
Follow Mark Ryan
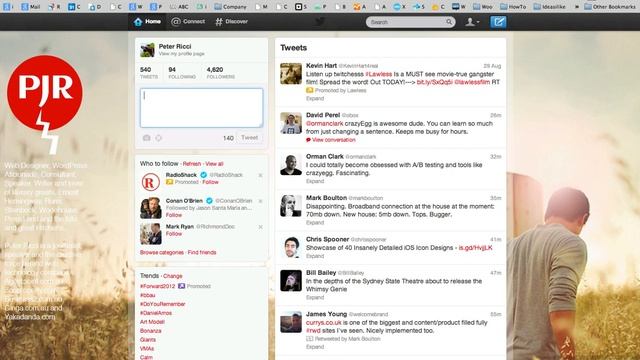tap(173, 234)
